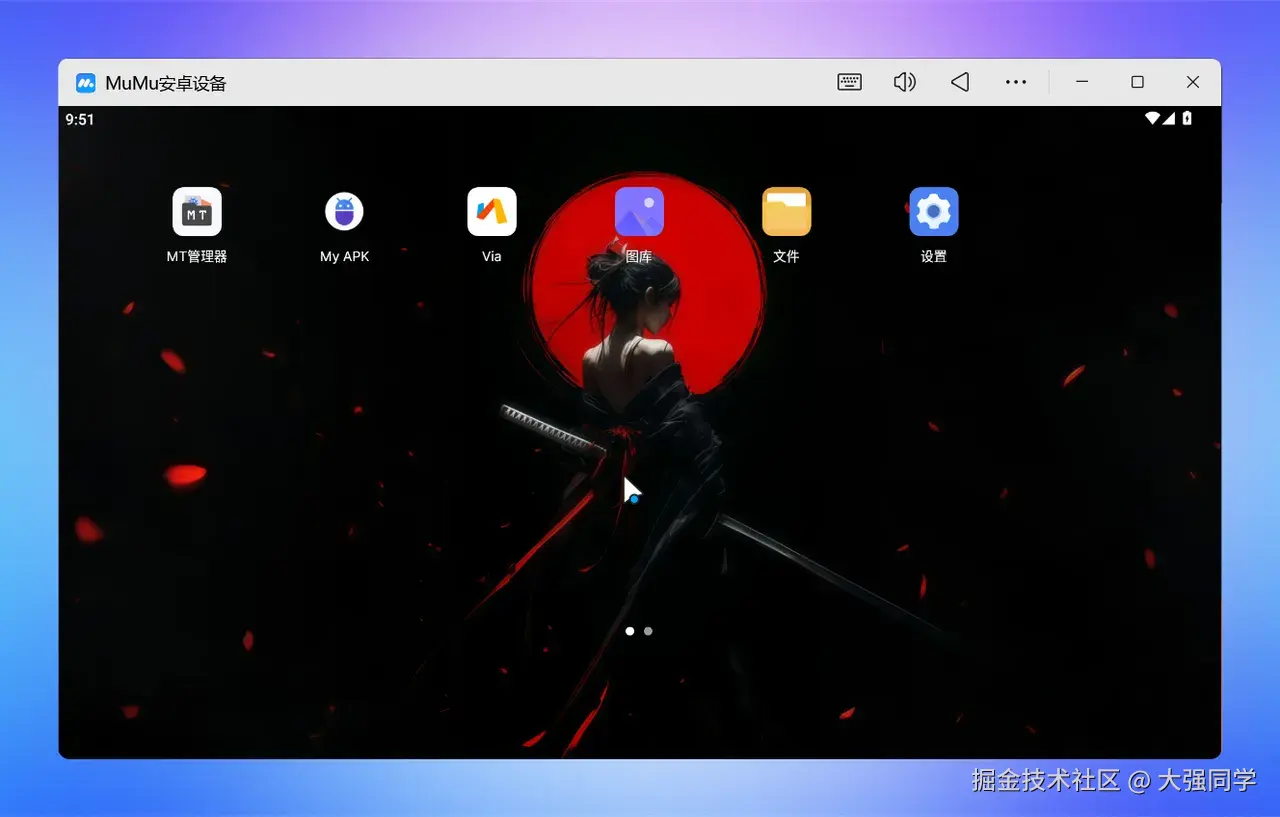Click the MuMu logo in title bar
Image resolution: width=1280 pixels, height=817 pixels.
click(87, 82)
